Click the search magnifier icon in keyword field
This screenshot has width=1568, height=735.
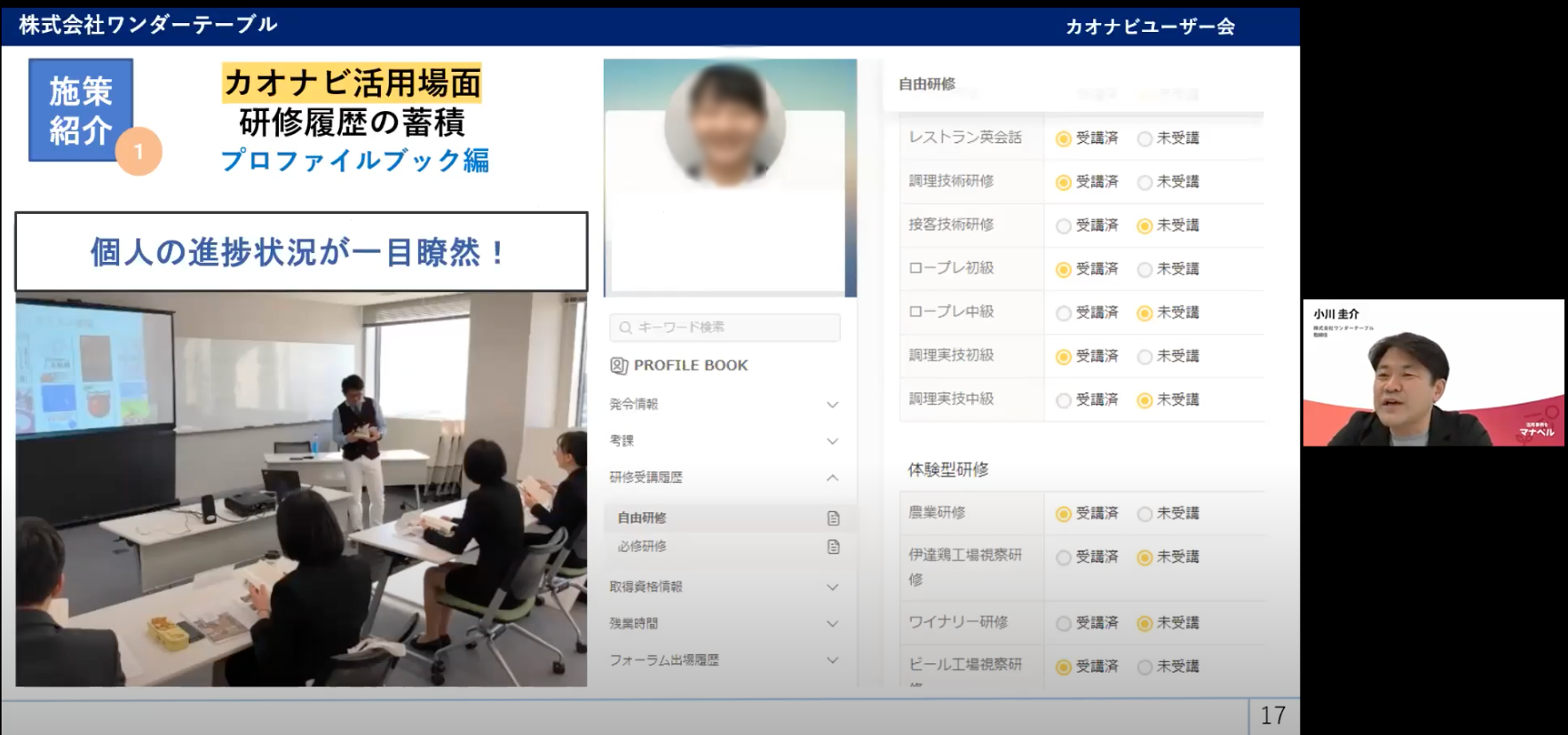click(x=625, y=328)
